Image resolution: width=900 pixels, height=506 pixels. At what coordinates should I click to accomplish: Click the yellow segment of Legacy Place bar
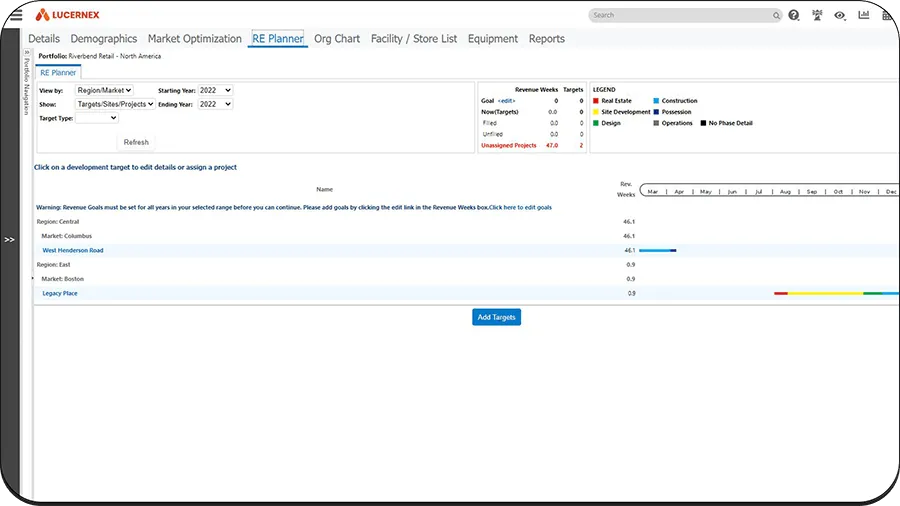pyautogui.click(x=825, y=294)
